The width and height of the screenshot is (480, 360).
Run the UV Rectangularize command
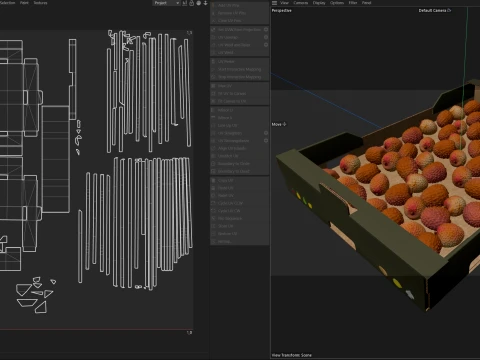(x=236, y=141)
